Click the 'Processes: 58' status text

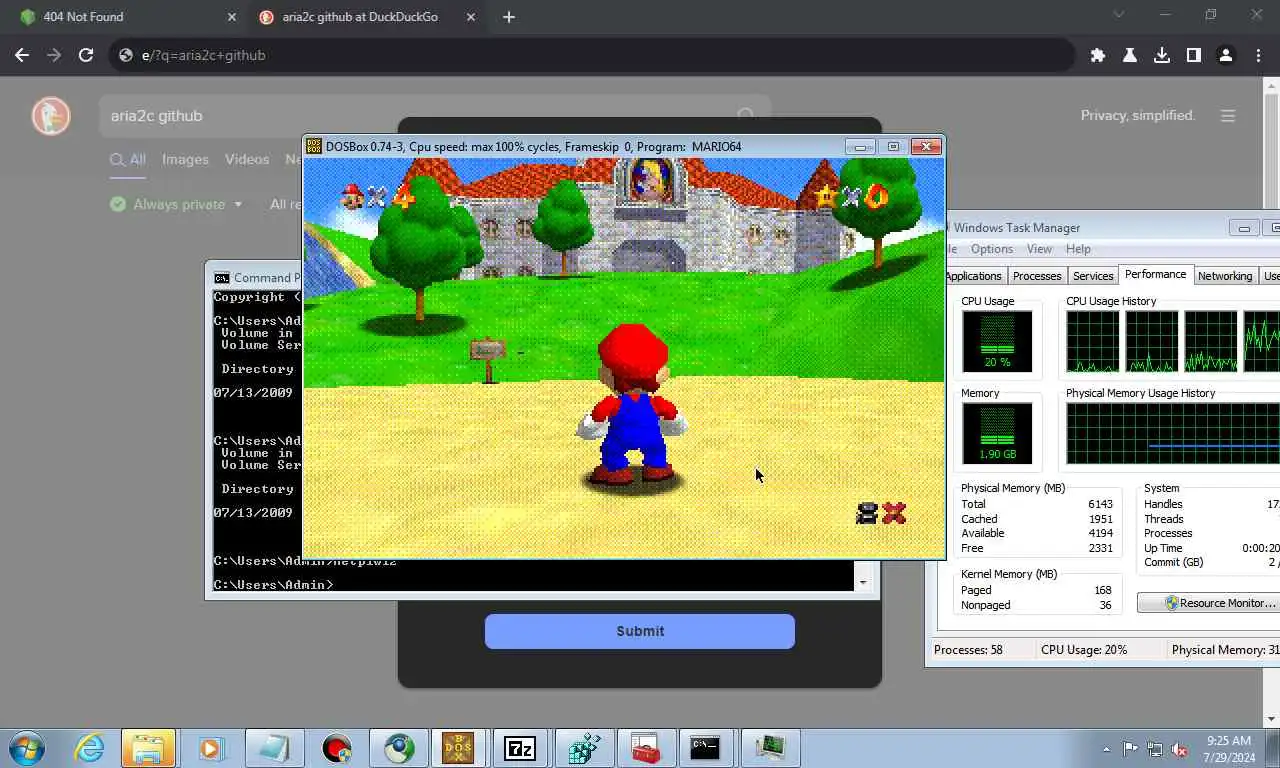tap(968, 650)
